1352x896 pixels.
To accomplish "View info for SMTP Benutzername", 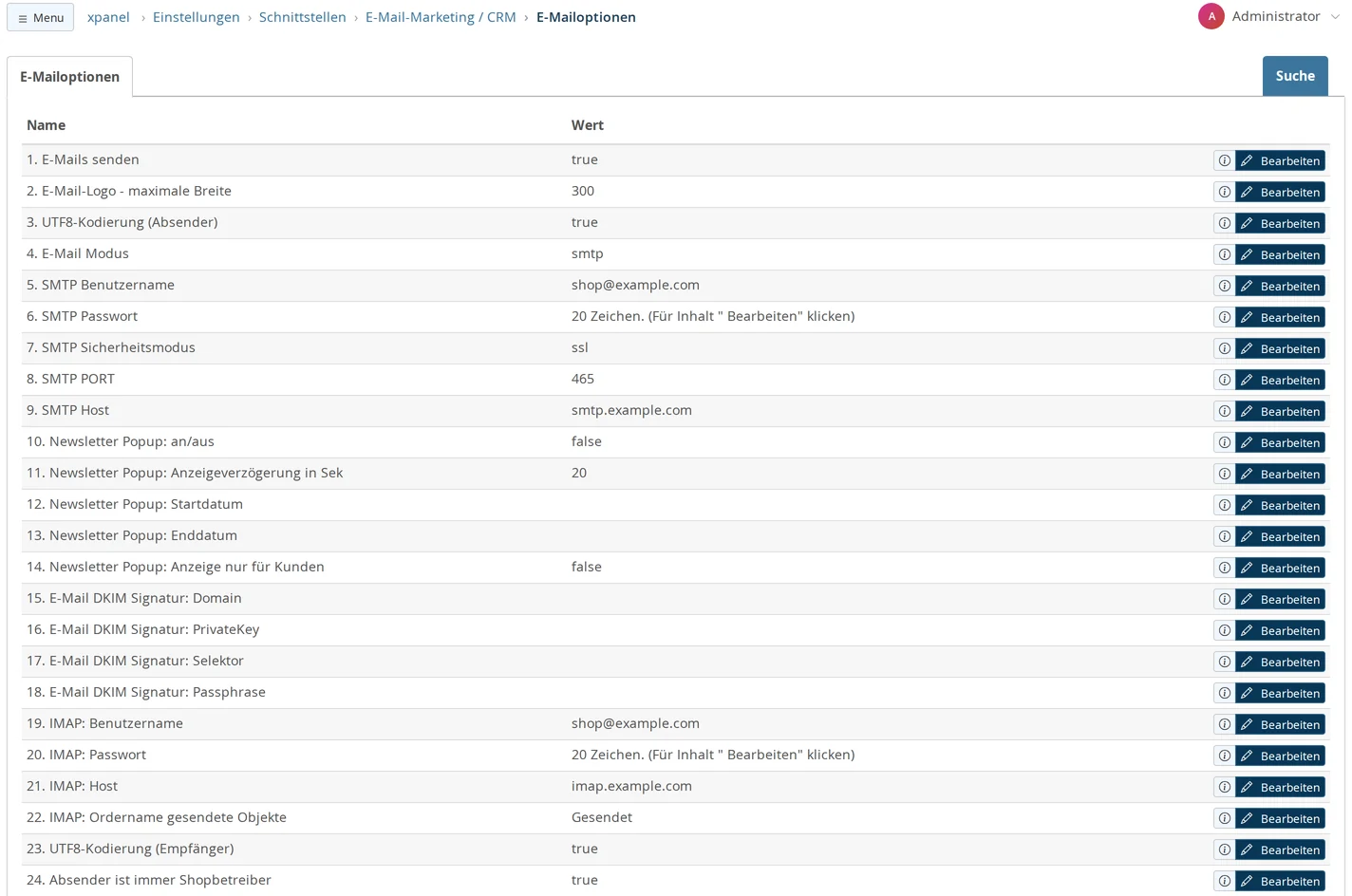I will (1224, 286).
